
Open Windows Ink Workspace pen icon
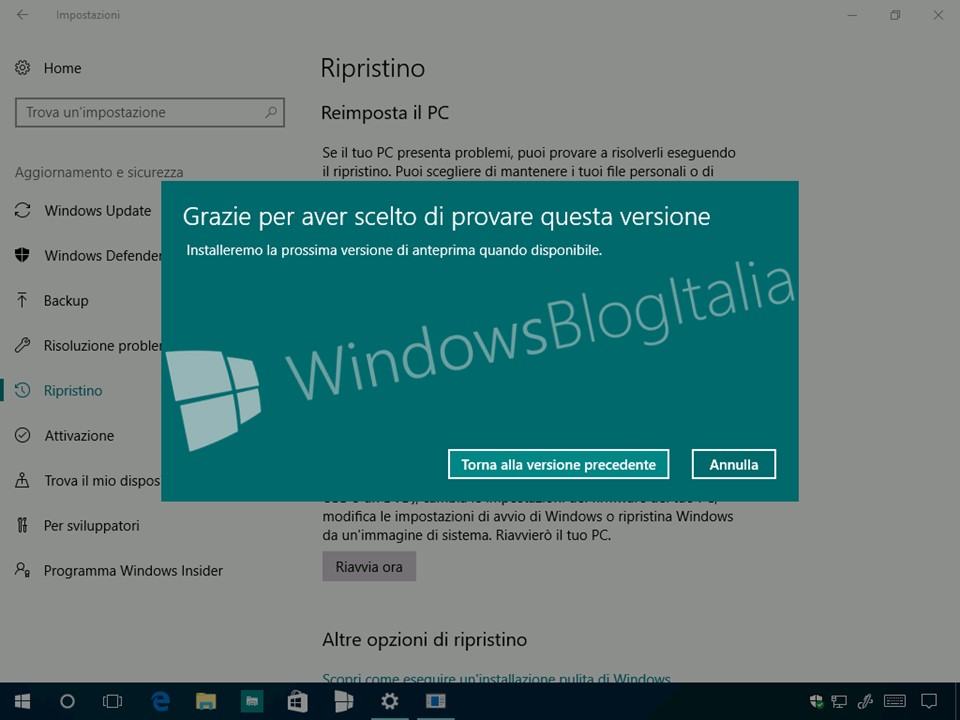pyautogui.click(x=865, y=701)
